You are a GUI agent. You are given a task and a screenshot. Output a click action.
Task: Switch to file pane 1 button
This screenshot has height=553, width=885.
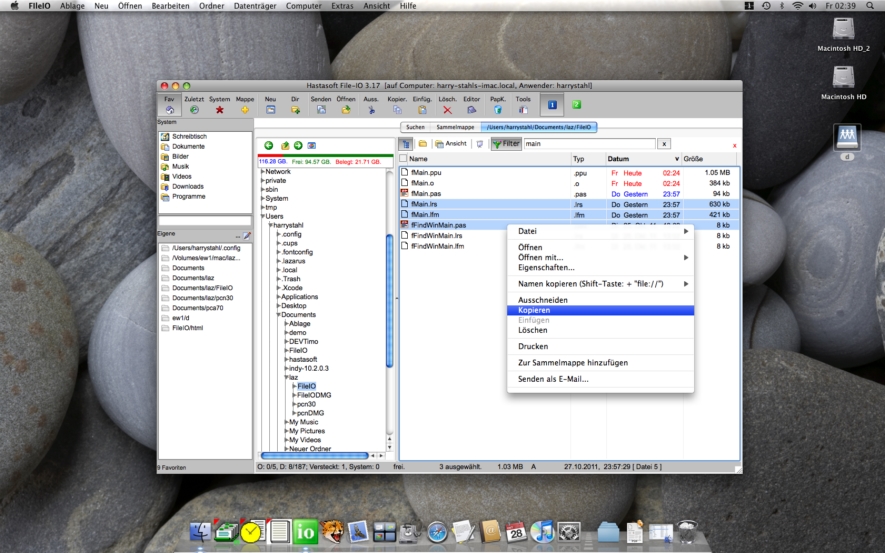(x=552, y=105)
